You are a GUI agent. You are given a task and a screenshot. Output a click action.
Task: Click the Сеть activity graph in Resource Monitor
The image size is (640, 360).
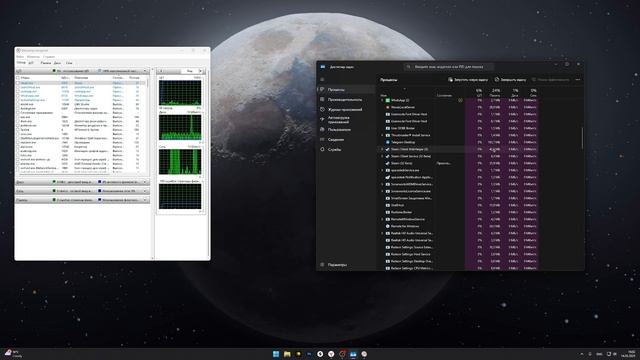click(180, 162)
